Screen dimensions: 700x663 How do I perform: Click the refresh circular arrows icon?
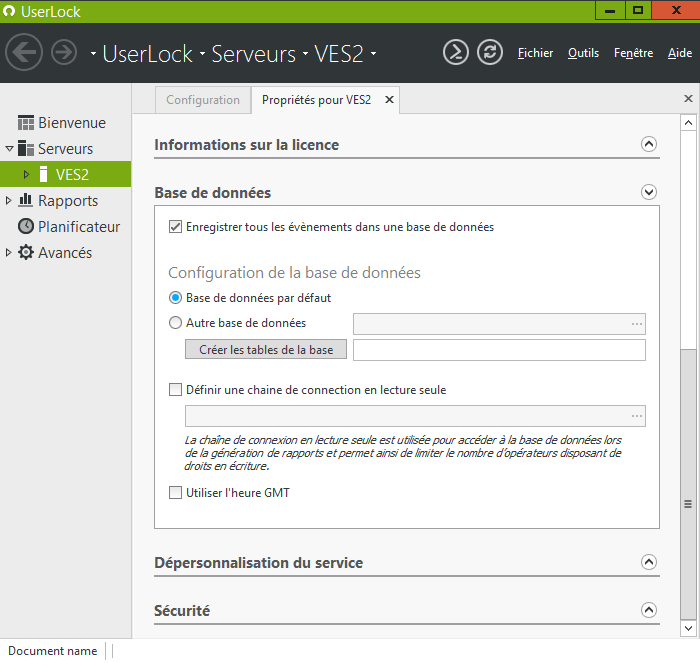pyautogui.click(x=490, y=52)
